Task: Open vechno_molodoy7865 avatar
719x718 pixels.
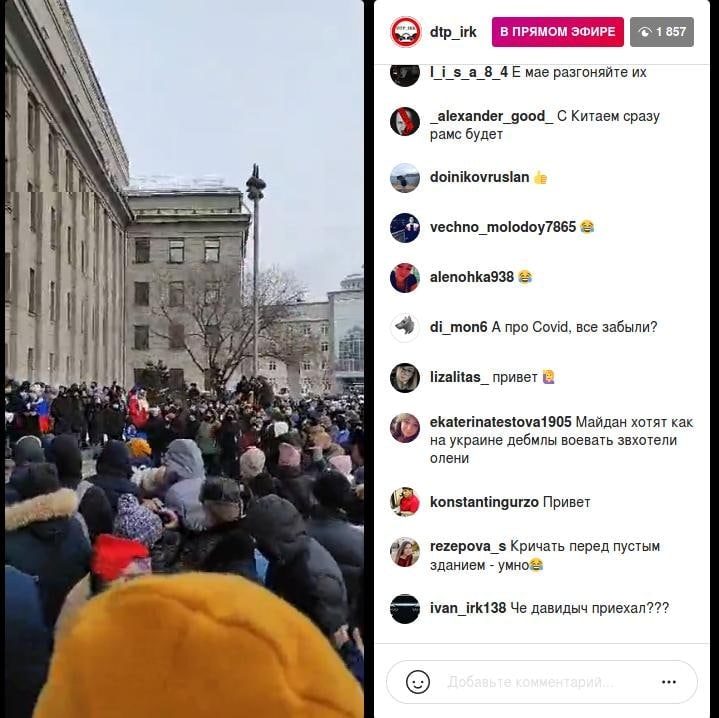Action: (404, 227)
